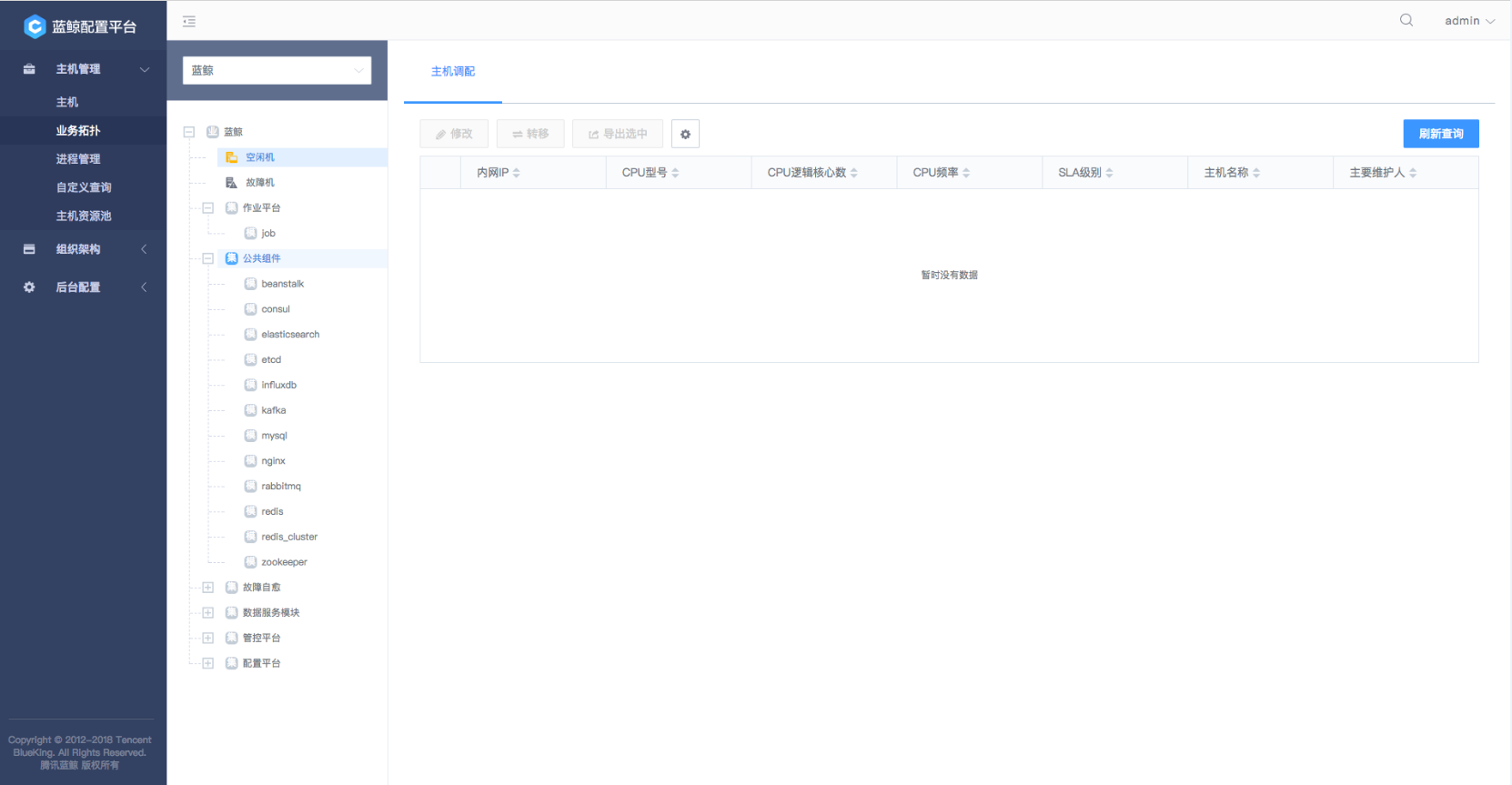Select the 主机调配 tab
The width and height of the screenshot is (1512, 785).
(452, 72)
